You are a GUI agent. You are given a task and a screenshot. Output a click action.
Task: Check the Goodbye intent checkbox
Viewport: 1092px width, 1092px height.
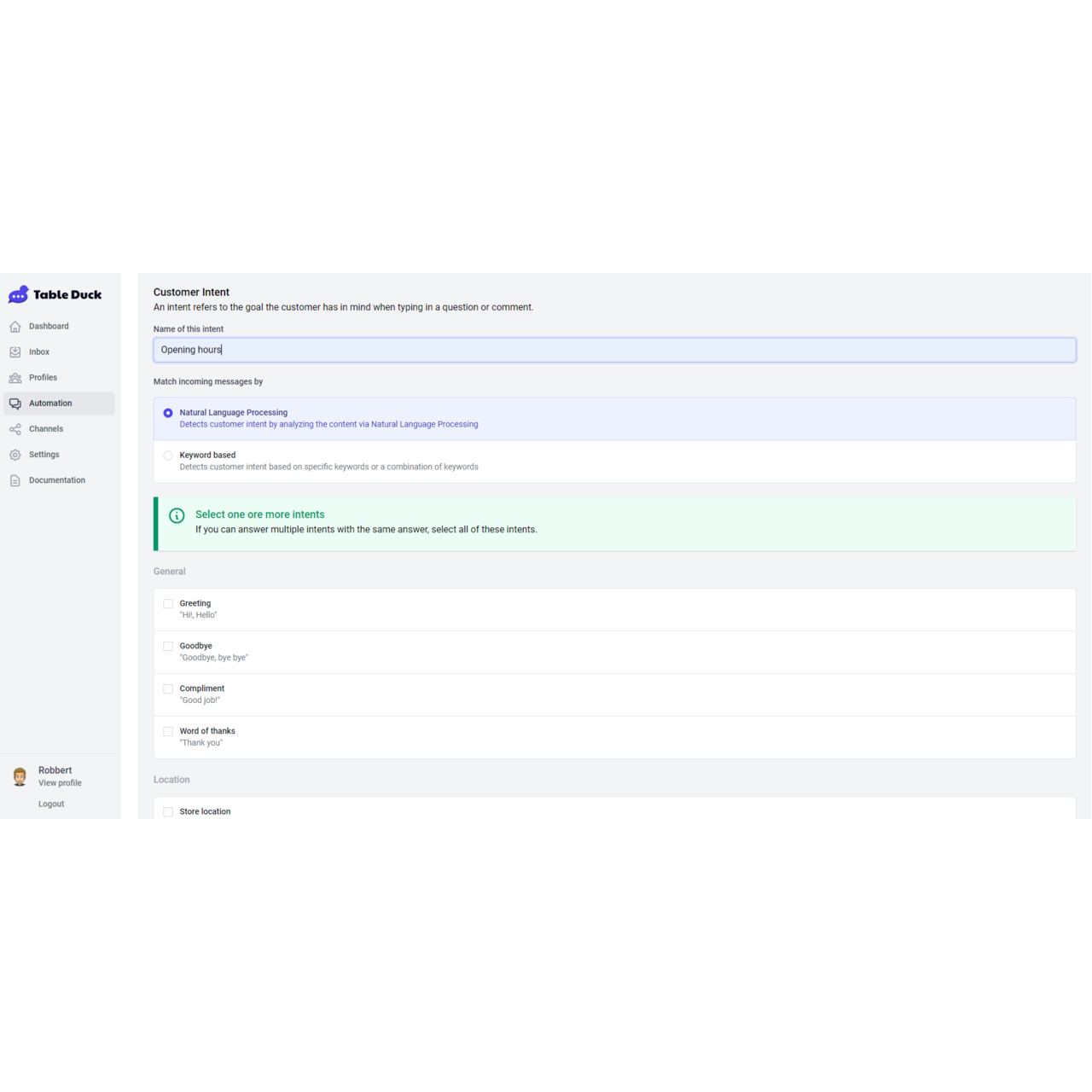tap(168, 647)
